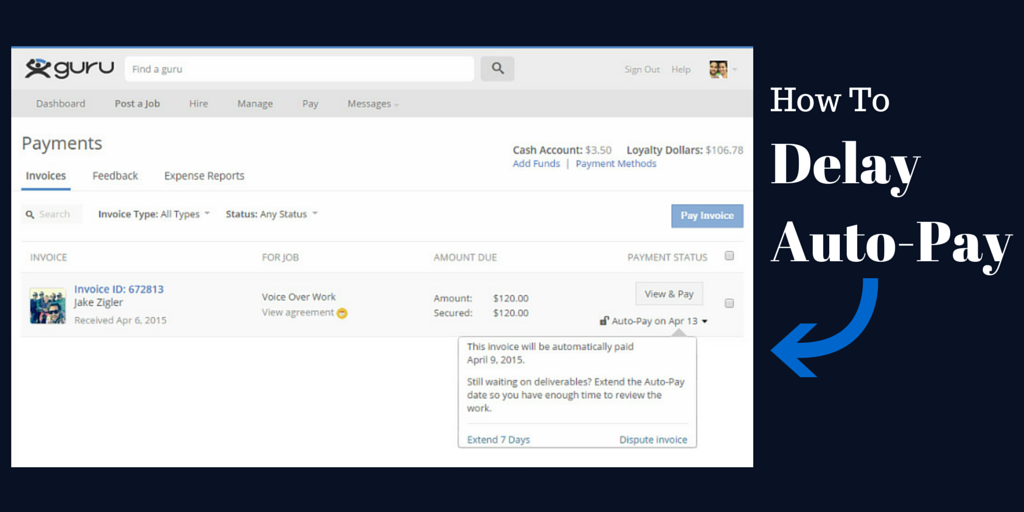Open the Pay menu item

point(310,104)
